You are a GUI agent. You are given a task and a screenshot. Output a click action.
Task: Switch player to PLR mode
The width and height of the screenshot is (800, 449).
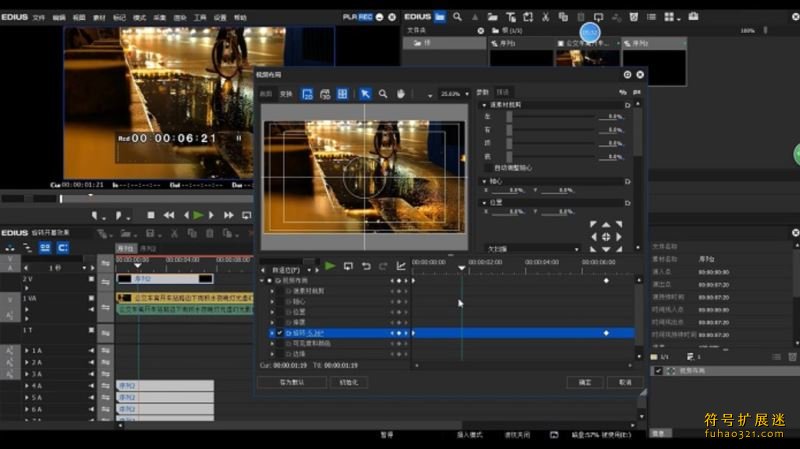click(349, 17)
